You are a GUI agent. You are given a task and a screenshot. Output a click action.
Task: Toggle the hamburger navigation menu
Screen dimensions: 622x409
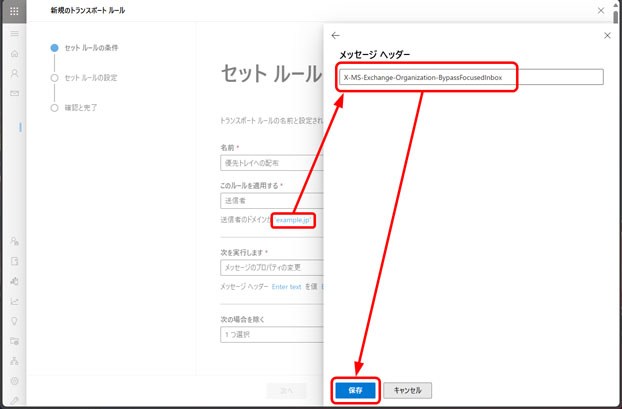pyautogui.click(x=14, y=34)
